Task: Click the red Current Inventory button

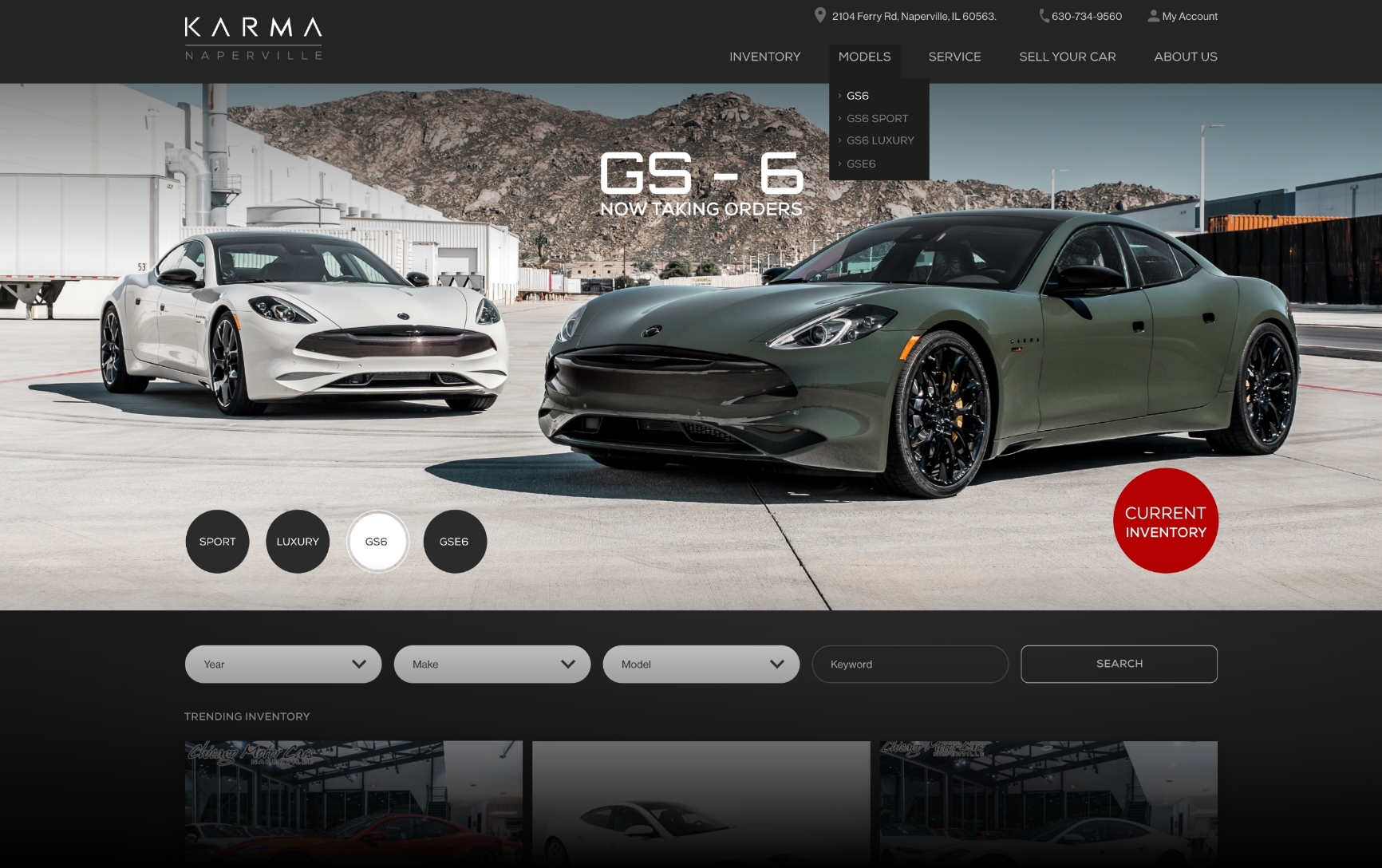Action: [x=1165, y=521]
